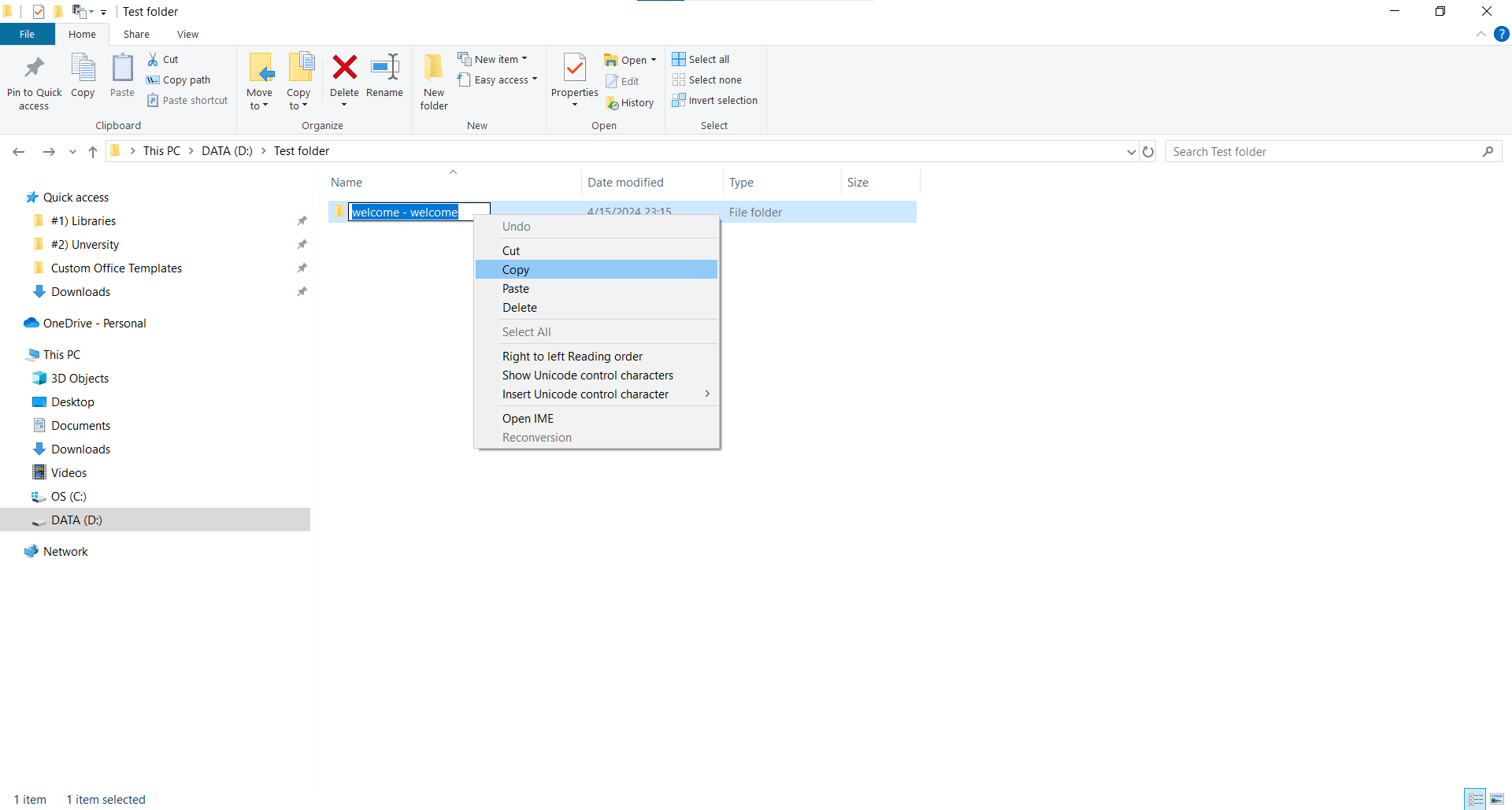Image resolution: width=1512 pixels, height=810 pixels.
Task: Click Select none in the ribbon
Action: click(707, 80)
